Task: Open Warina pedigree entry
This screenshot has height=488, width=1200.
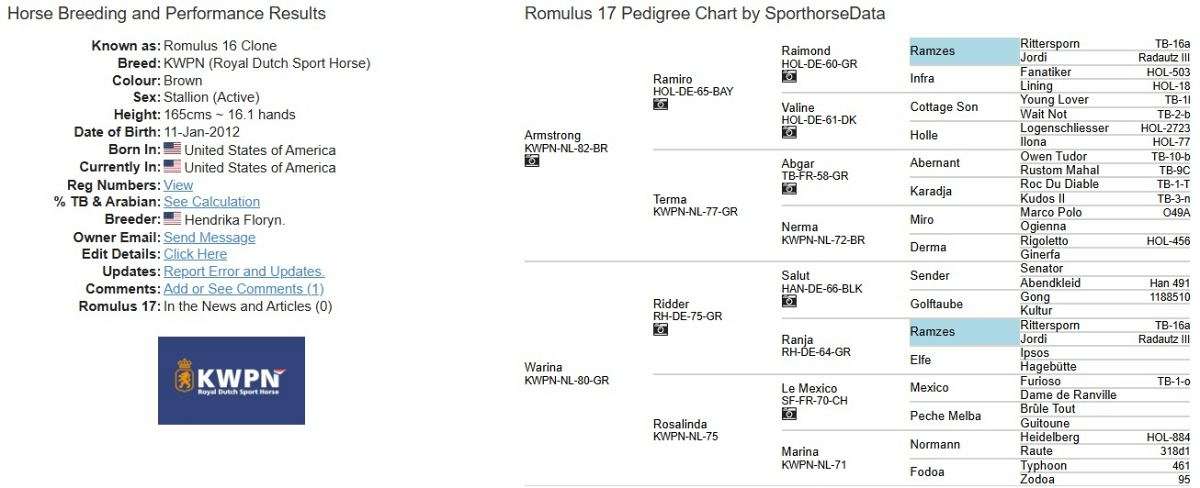Action: tap(544, 367)
